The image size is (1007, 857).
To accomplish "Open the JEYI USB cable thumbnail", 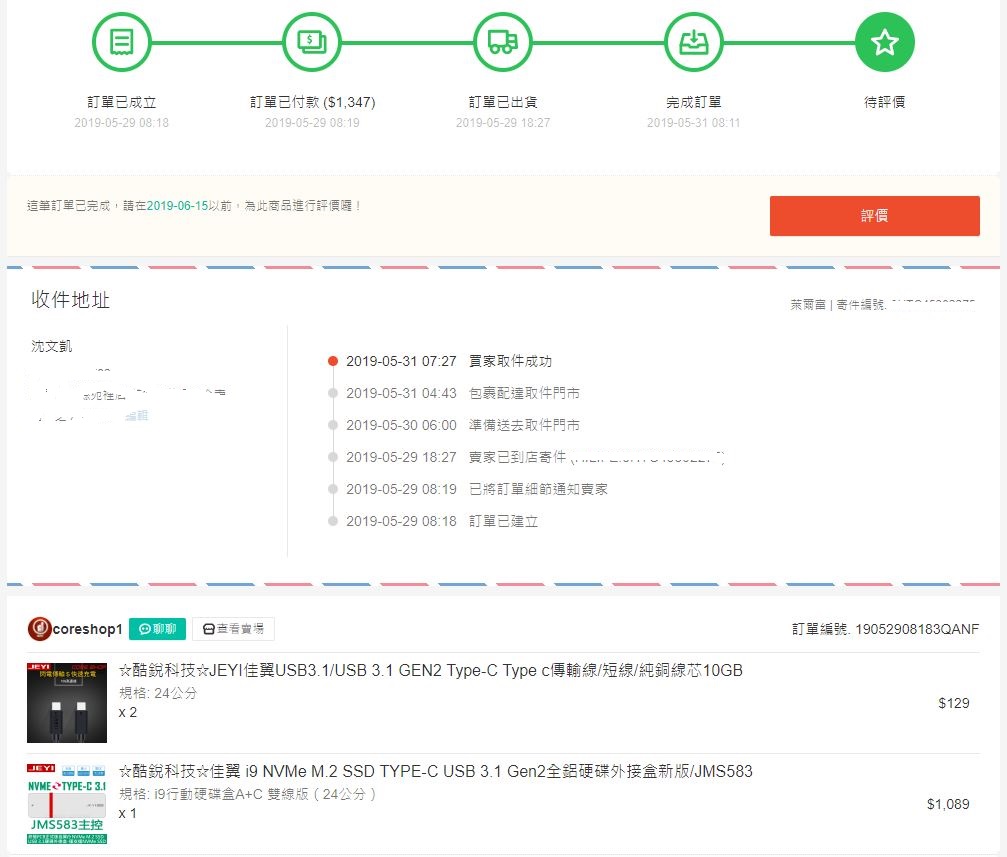I will click(x=67, y=701).
